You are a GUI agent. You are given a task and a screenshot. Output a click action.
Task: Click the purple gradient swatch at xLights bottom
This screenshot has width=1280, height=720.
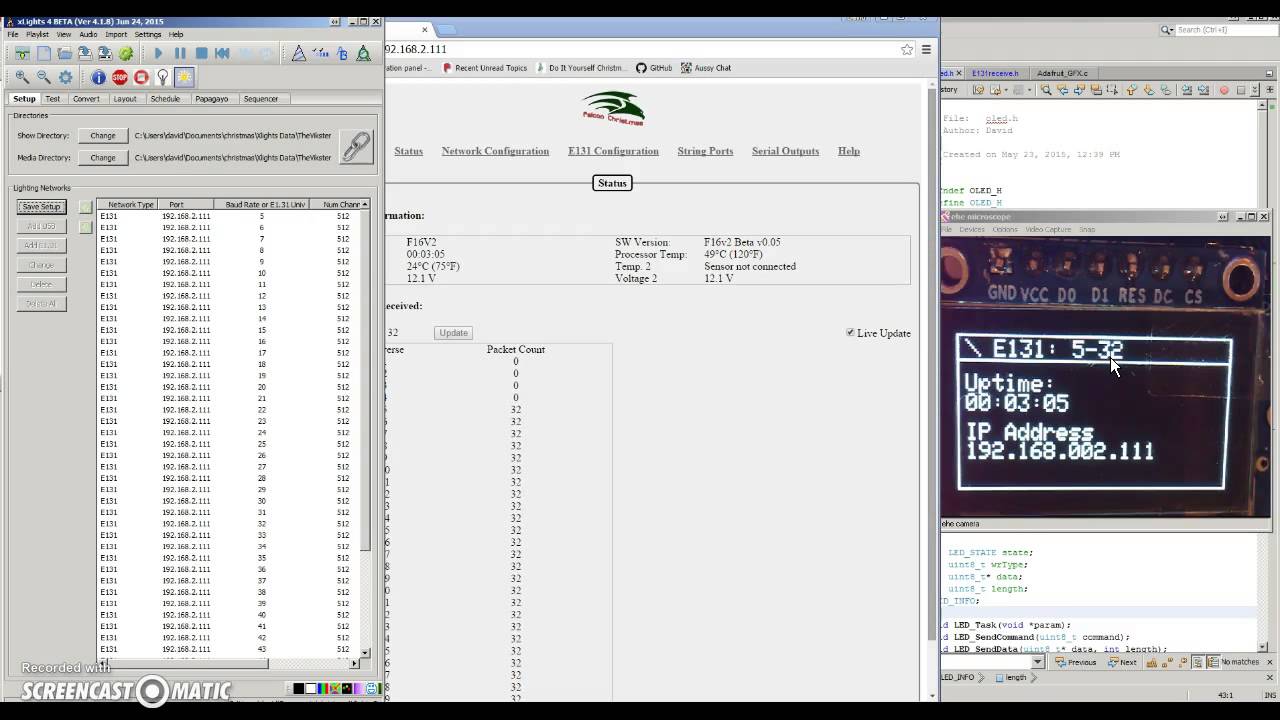359,688
